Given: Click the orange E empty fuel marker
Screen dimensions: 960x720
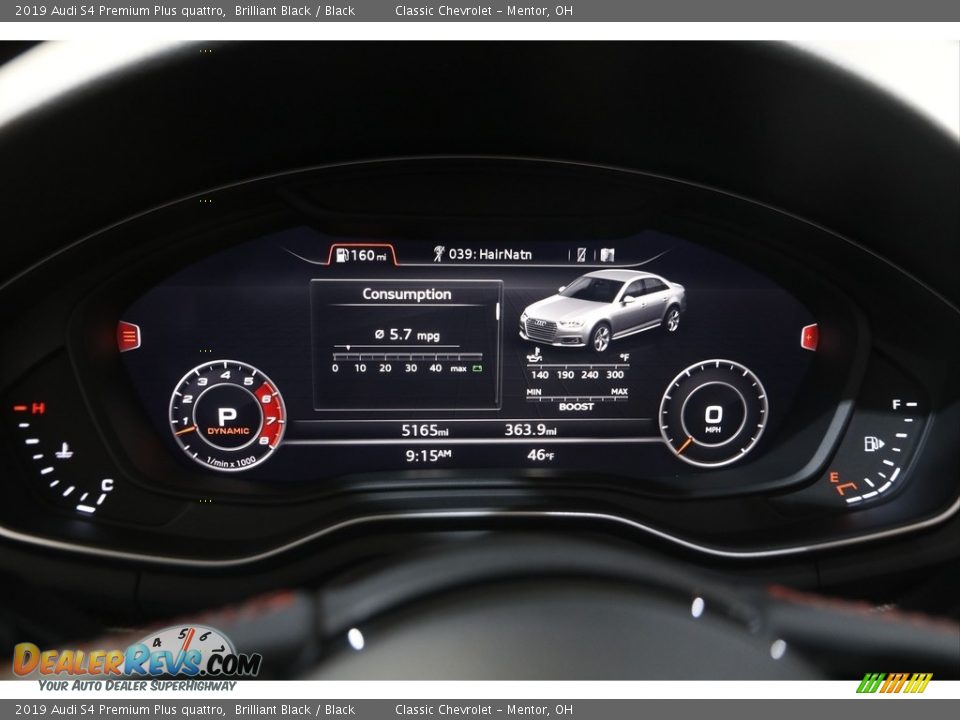Looking at the screenshot, I should (833, 477).
